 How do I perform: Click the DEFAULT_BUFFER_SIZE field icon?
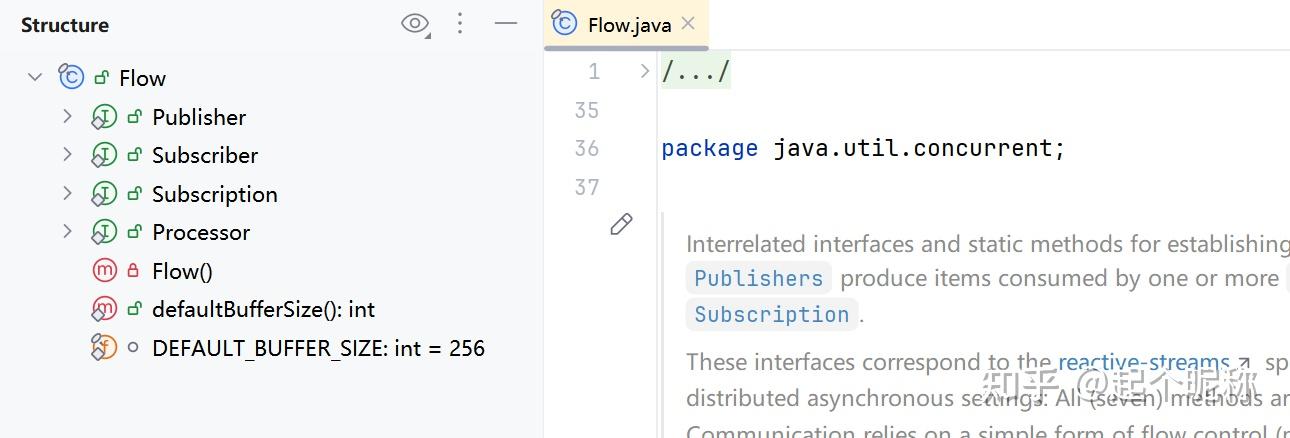coord(104,348)
